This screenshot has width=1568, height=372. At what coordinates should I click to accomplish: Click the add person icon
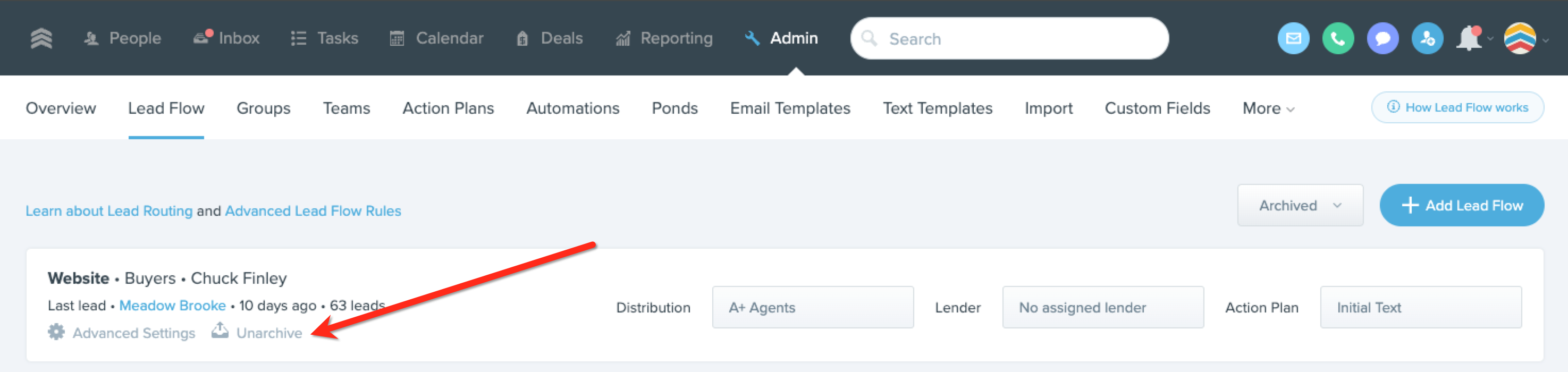tap(1427, 38)
